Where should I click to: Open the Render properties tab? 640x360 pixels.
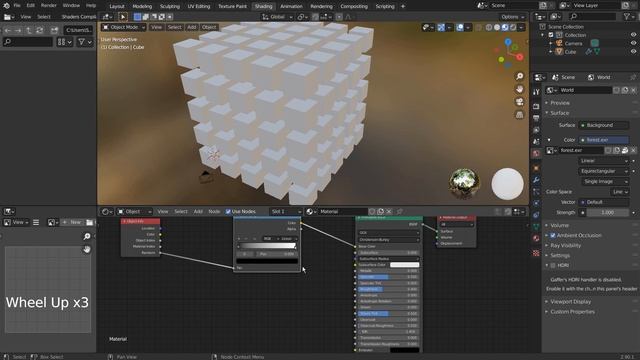pos(536,106)
